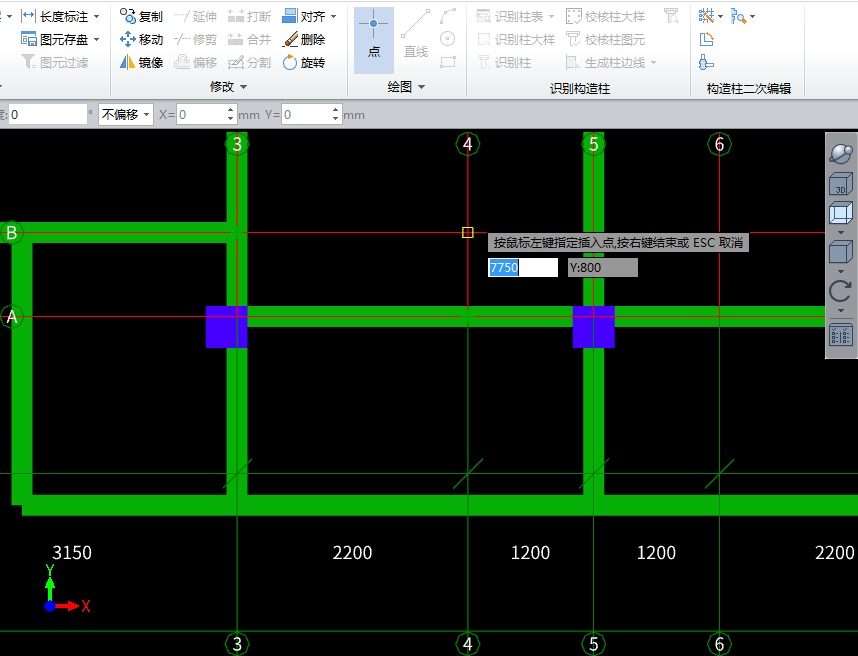Click the 删除 (Delete) tool

304,39
